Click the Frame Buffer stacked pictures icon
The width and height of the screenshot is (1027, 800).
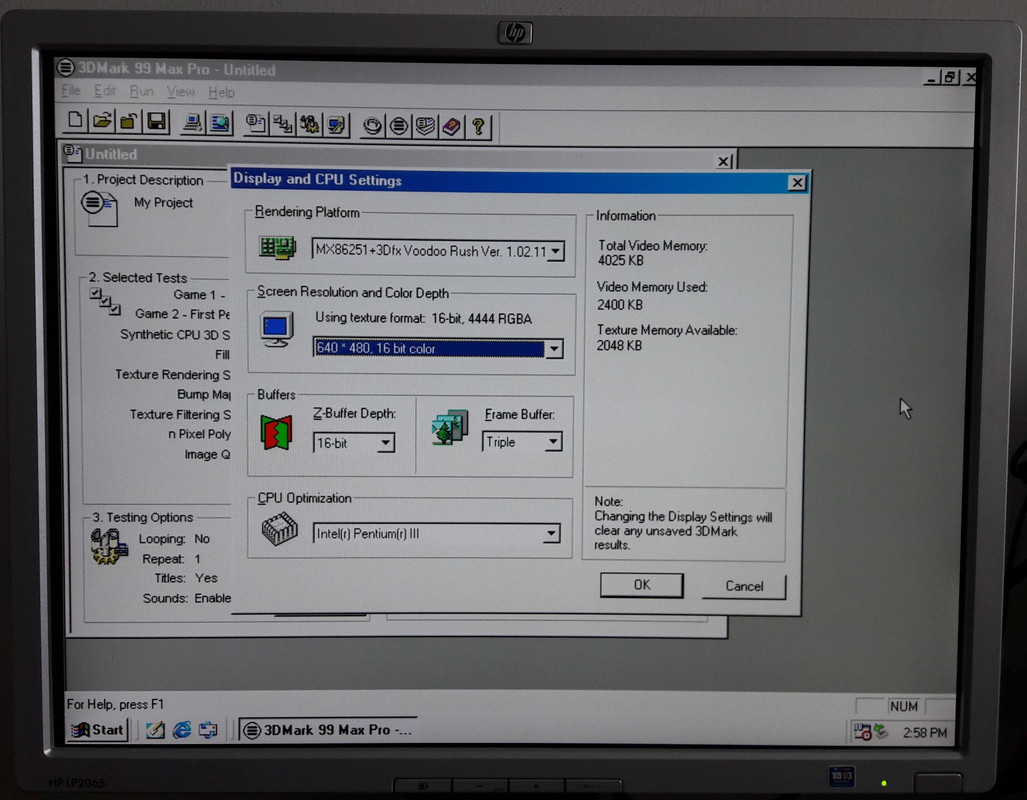pyautogui.click(x=450, y=427)
